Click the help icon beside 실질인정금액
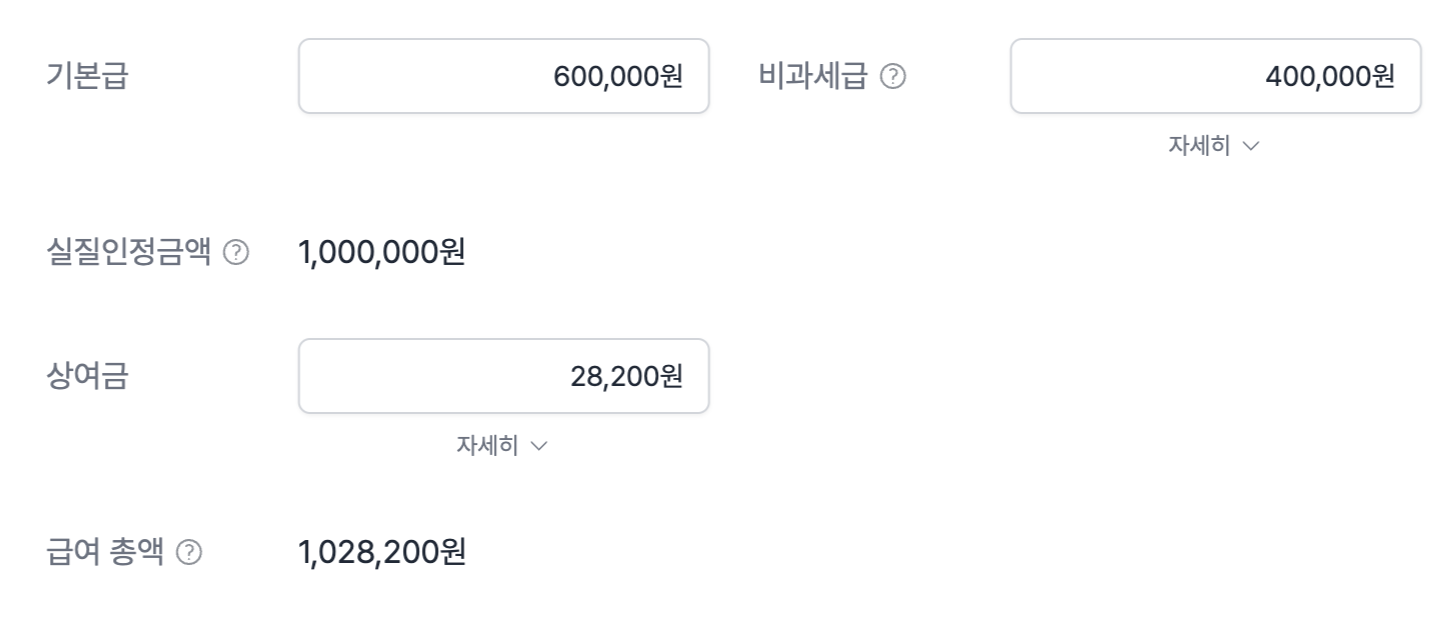 pos(236,253)
